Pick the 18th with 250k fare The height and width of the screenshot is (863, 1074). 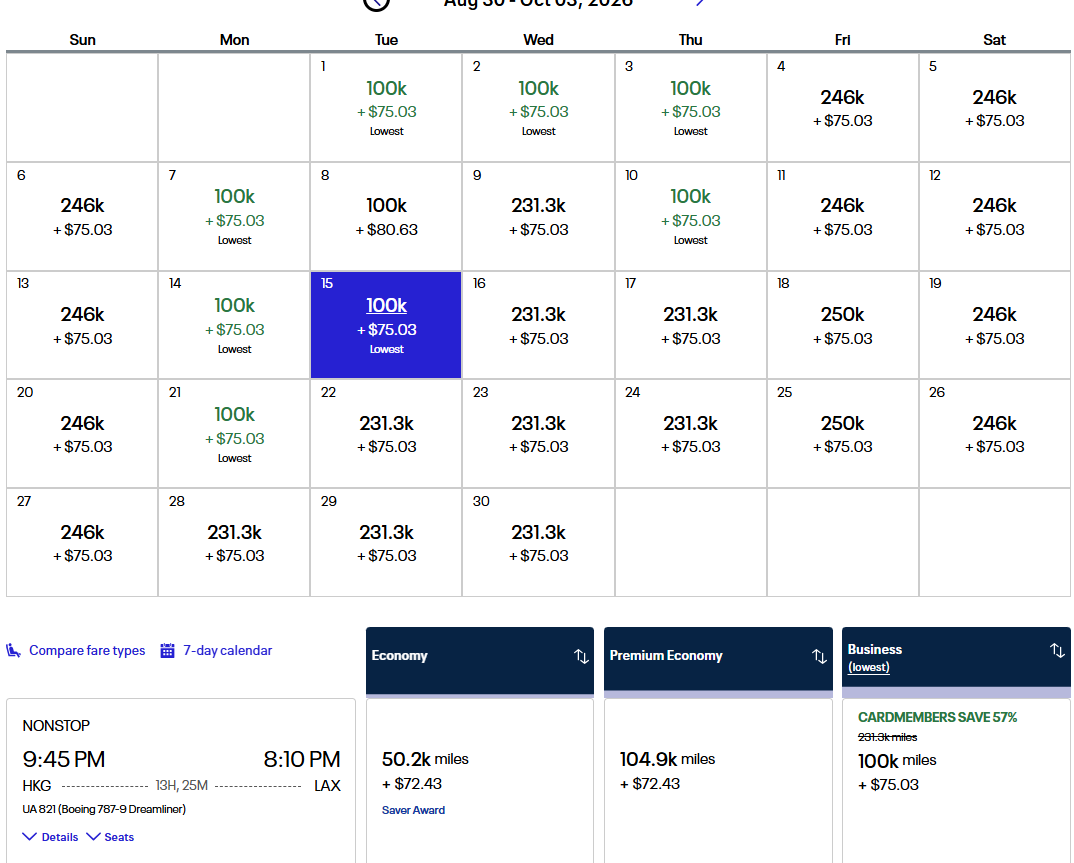click(x=842, y=325)
